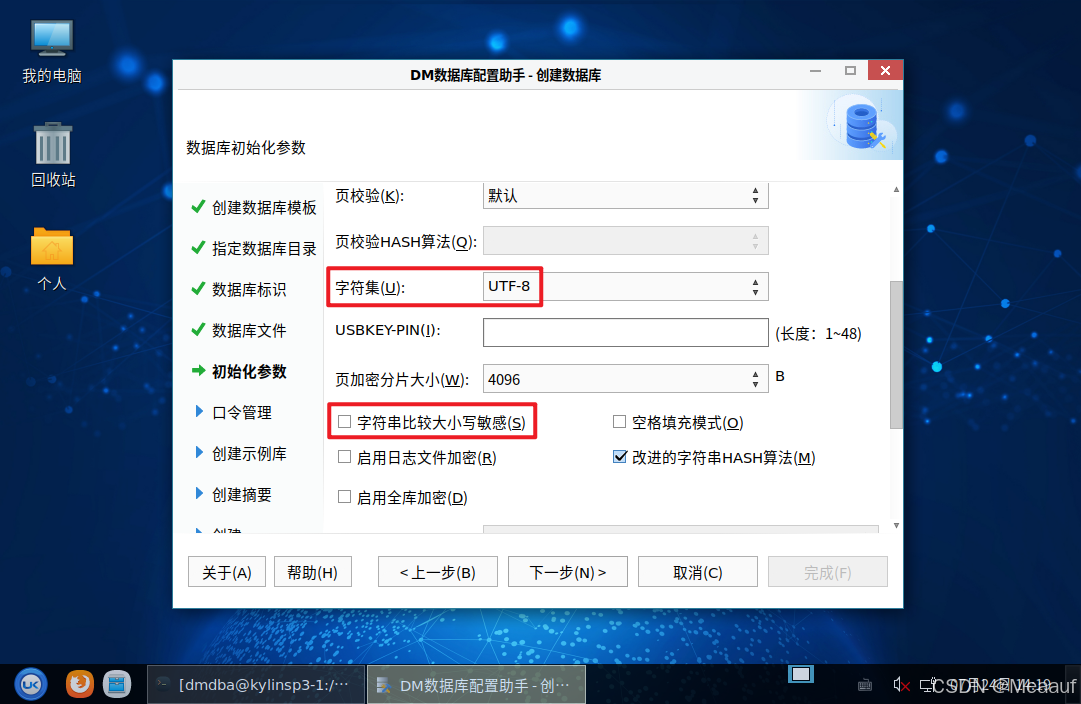Go back with 上一步(B) button

click(438, 572)
